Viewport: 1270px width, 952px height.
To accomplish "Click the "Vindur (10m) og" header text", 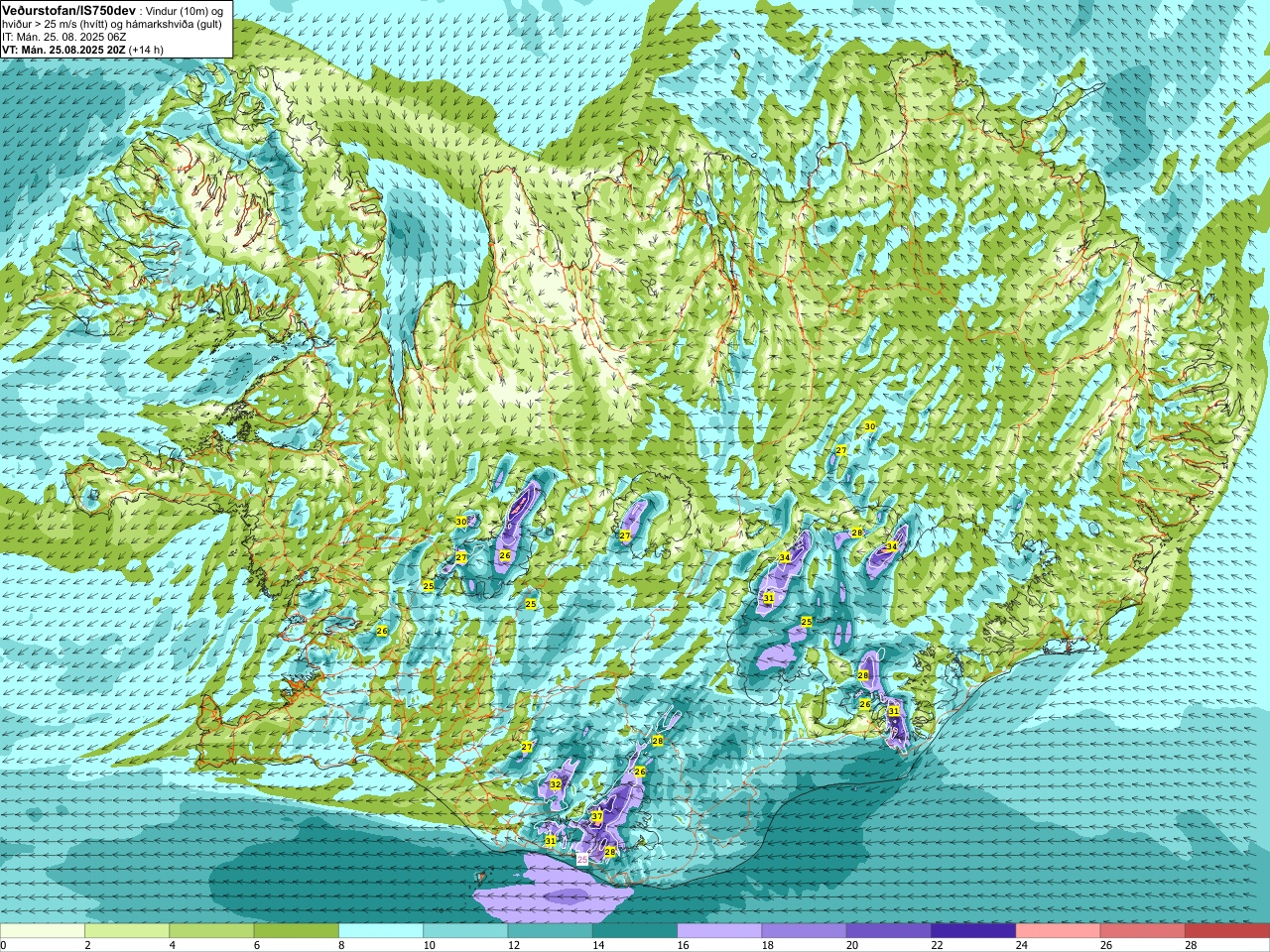I will pos(185,10).
